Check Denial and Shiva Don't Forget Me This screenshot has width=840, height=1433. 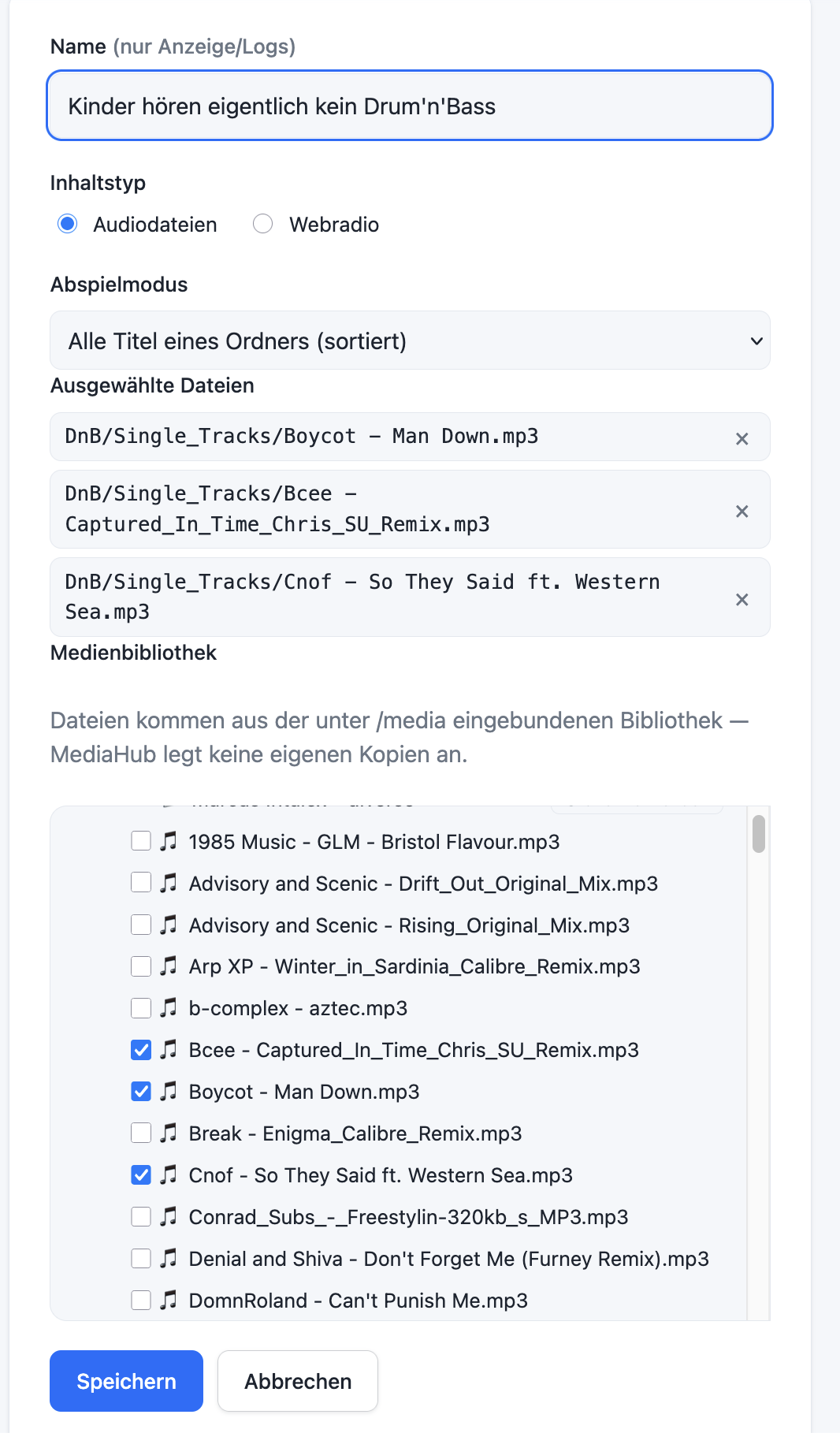(x=141, y=1258)
